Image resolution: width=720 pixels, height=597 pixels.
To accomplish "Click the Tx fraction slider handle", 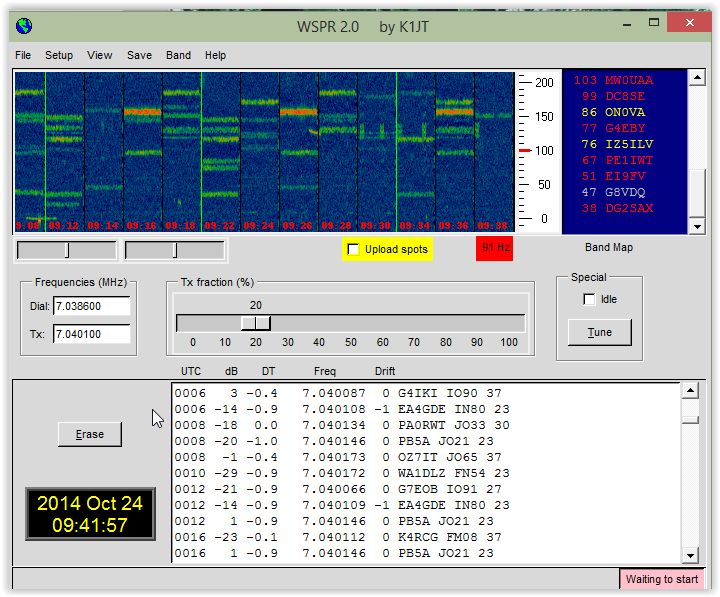I will pyautogui.click(x=256, y=323).
